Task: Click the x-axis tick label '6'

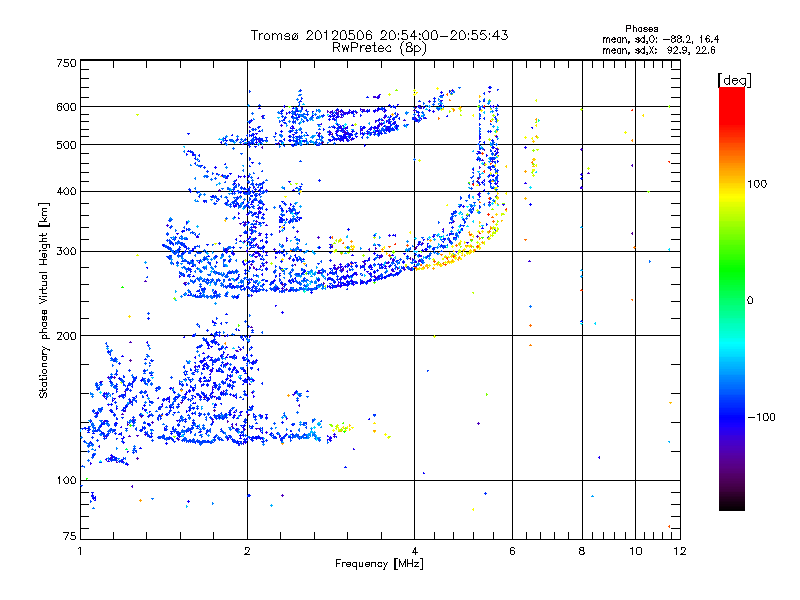Action: coord(512,551)
